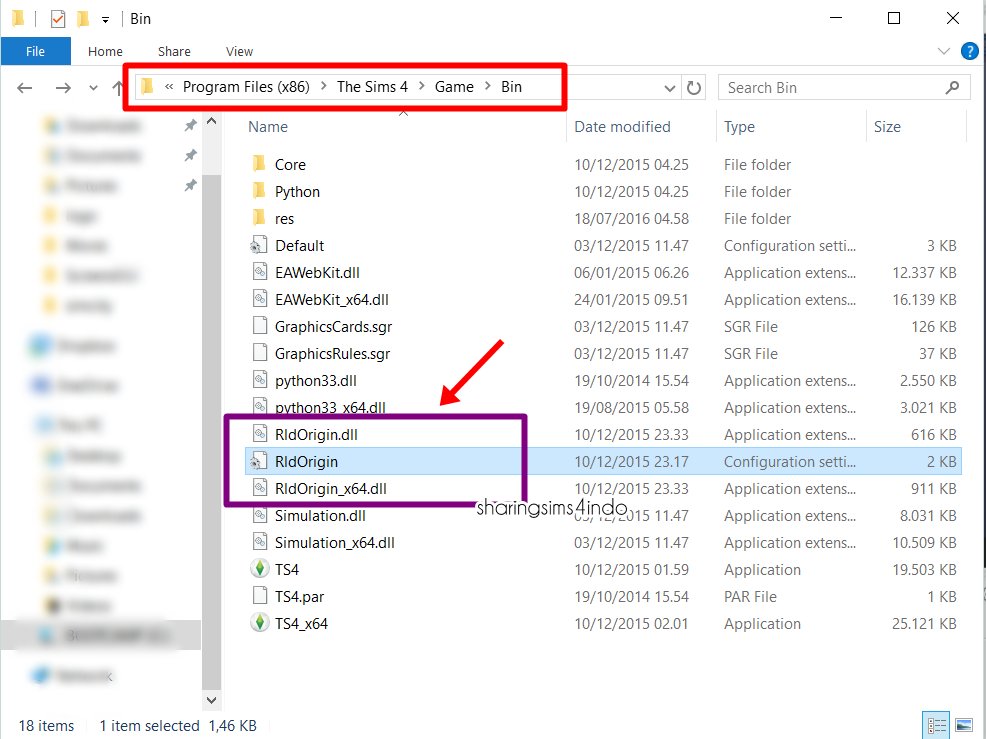Sort by Date modified column header
Image resolution: width=986 pixels, height=739 pixels.
pyautogui.click(x=622, y=127)
